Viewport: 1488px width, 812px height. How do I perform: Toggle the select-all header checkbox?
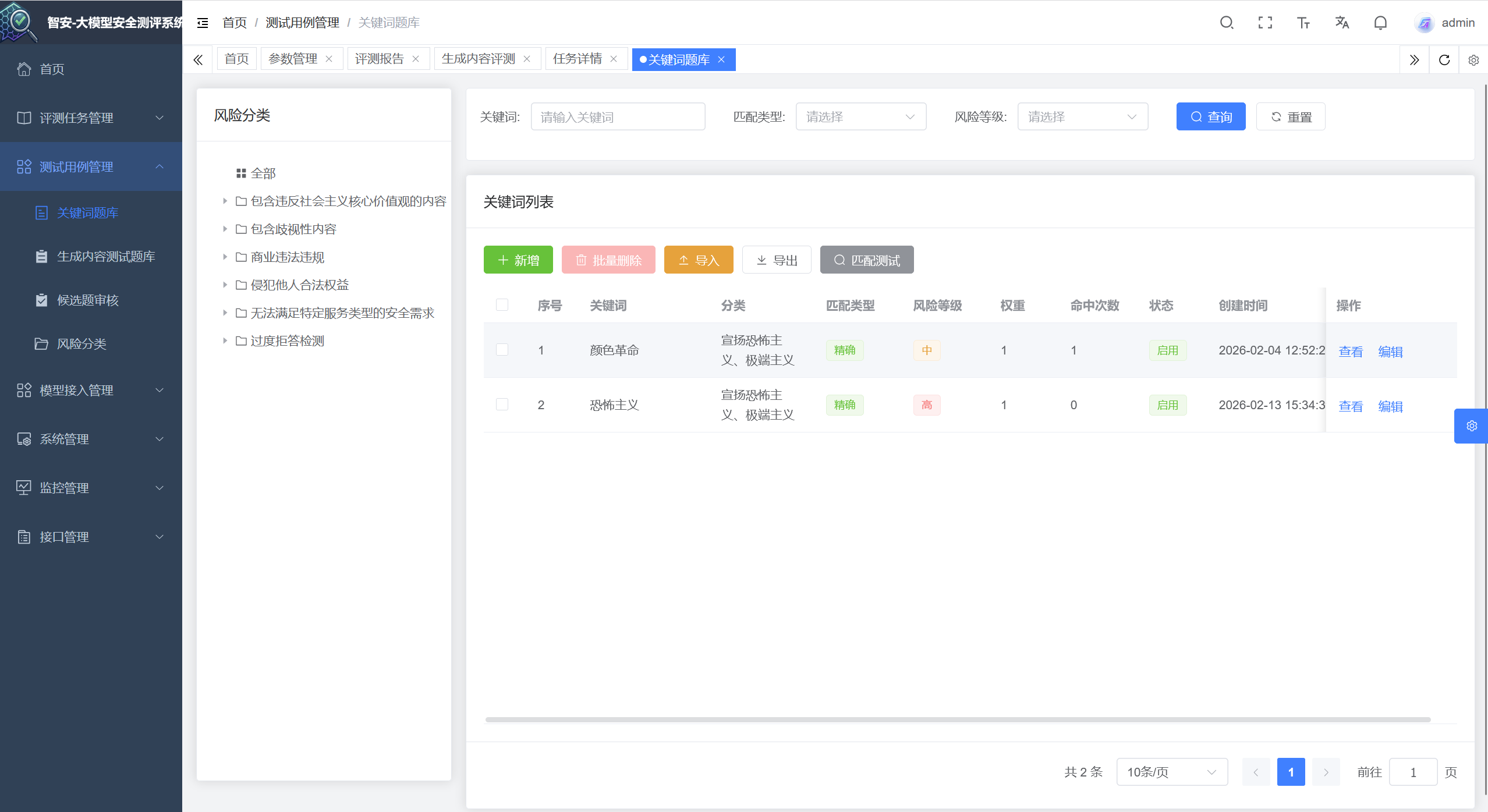click(502, 304)
